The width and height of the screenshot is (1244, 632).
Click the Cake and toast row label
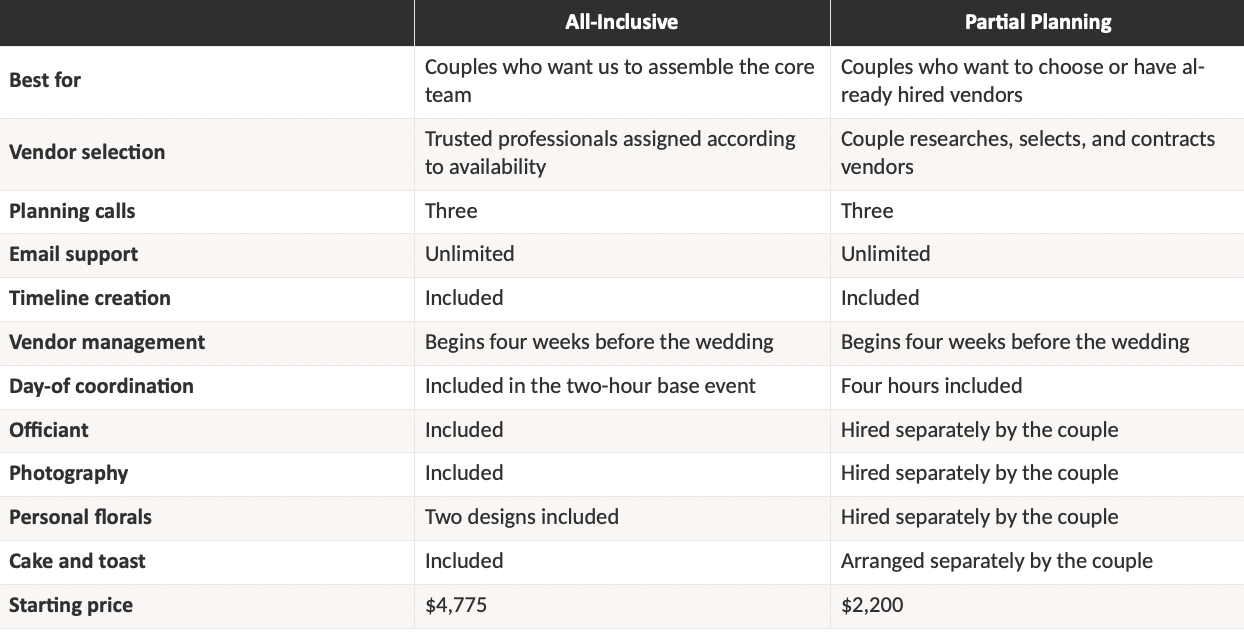[x=77, y=561]
